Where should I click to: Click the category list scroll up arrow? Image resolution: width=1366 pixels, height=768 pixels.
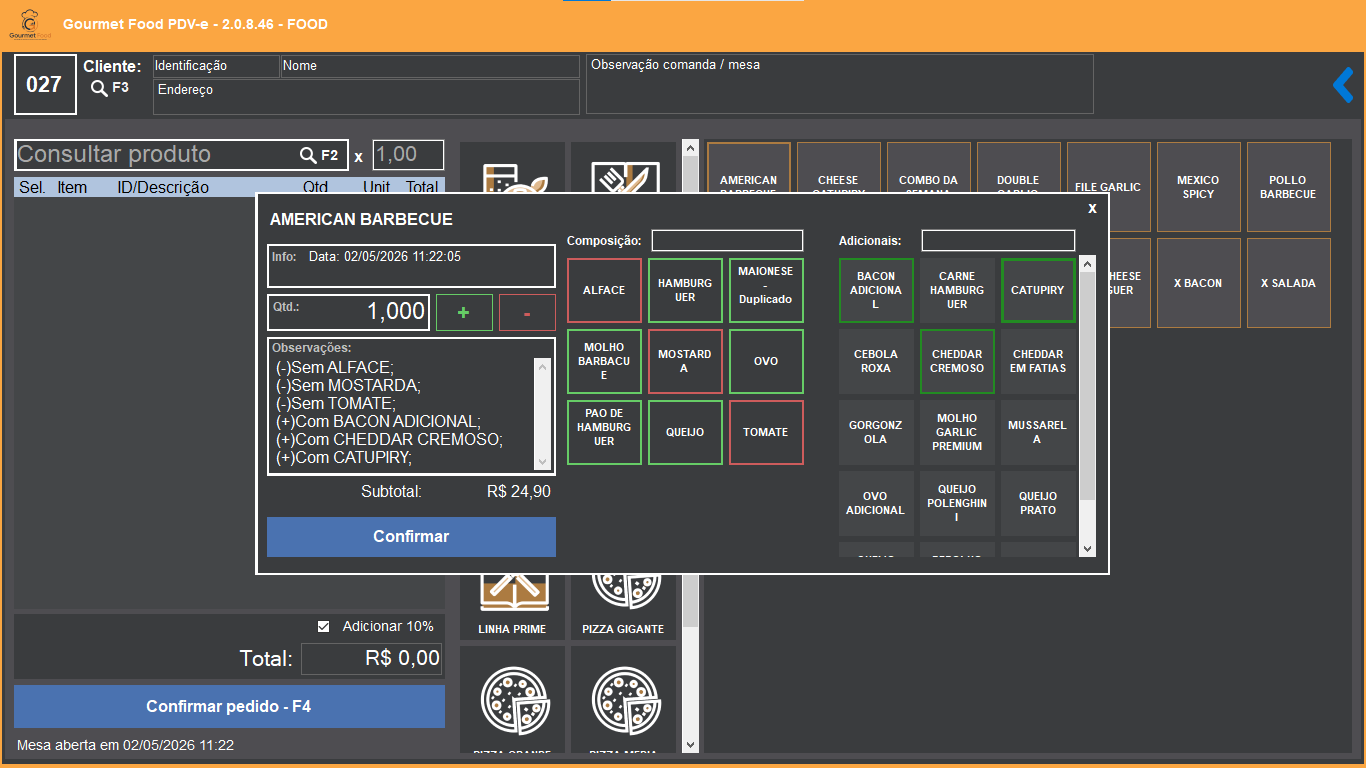point(690,147)
